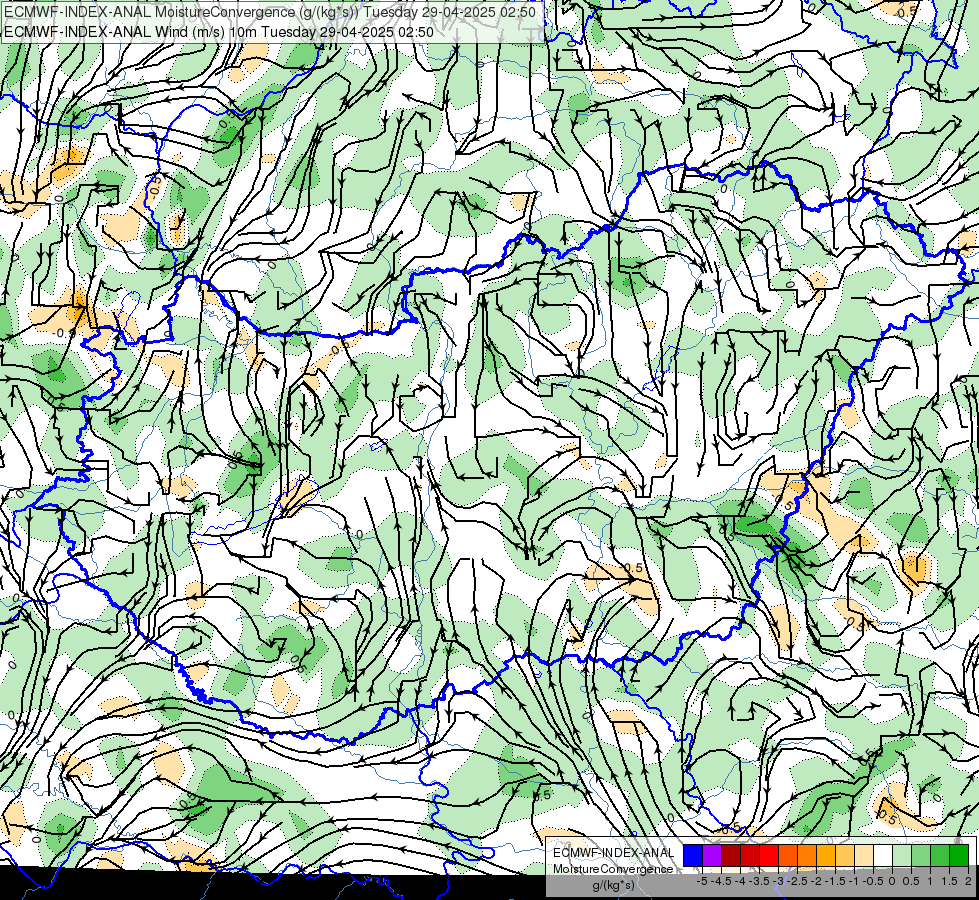Click the legend label MoistureConvergence
The width and height of the screenshot is (979, 900).
pyautogui.click(x=613, y=869)
